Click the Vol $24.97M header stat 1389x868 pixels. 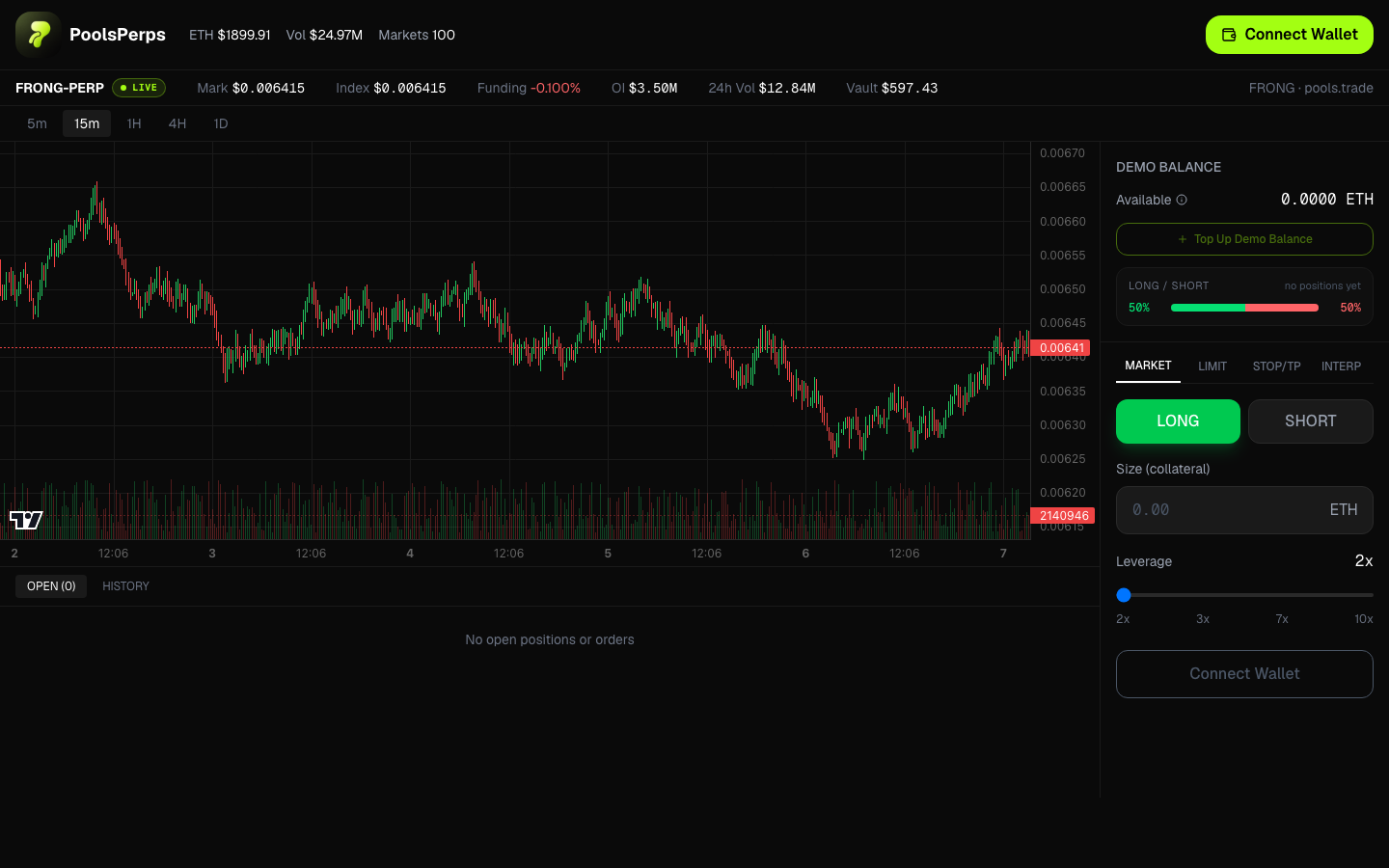point(324,35)
